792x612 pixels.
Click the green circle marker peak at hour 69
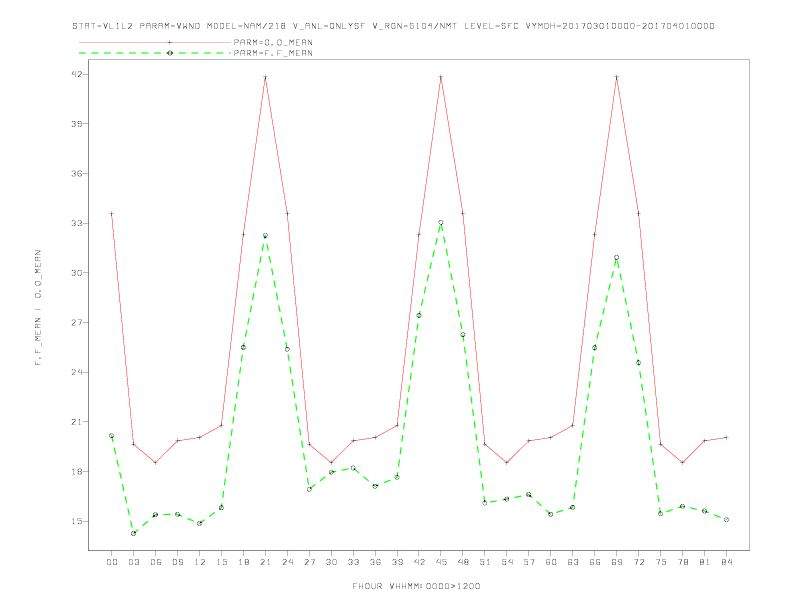point(617,258)
